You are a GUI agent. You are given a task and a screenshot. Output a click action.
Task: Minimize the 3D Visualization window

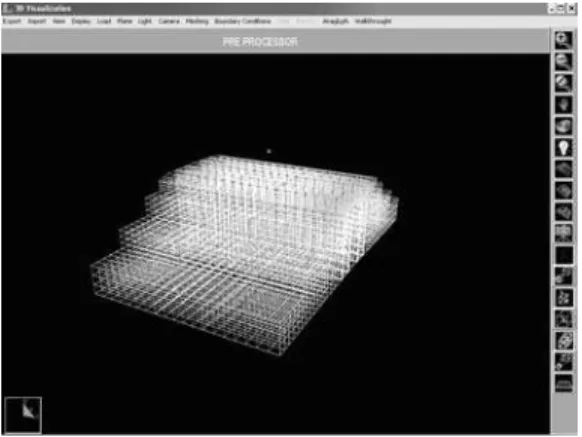[x=552, y=8]
